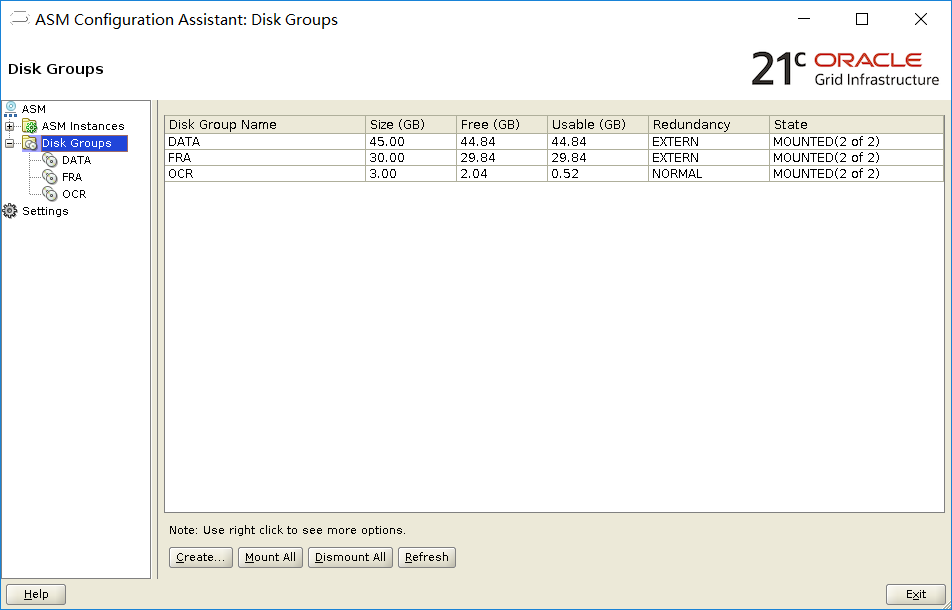This screenshot has width=952, height=610.
Task: Expand the ASM Instances tree node
Action: tap(9, 126)
